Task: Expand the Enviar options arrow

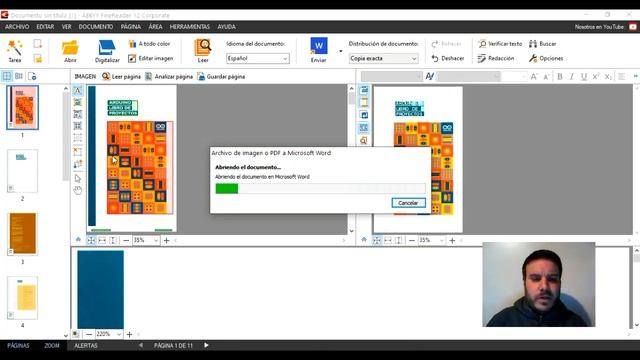Action: click(x=340, y=51)
